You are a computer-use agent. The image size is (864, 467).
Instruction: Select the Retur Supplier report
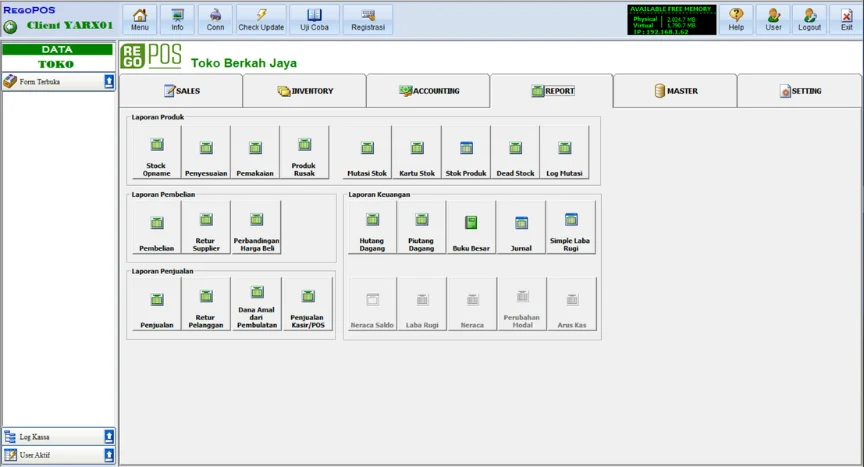pyautogui.click(x=206, y=227)
